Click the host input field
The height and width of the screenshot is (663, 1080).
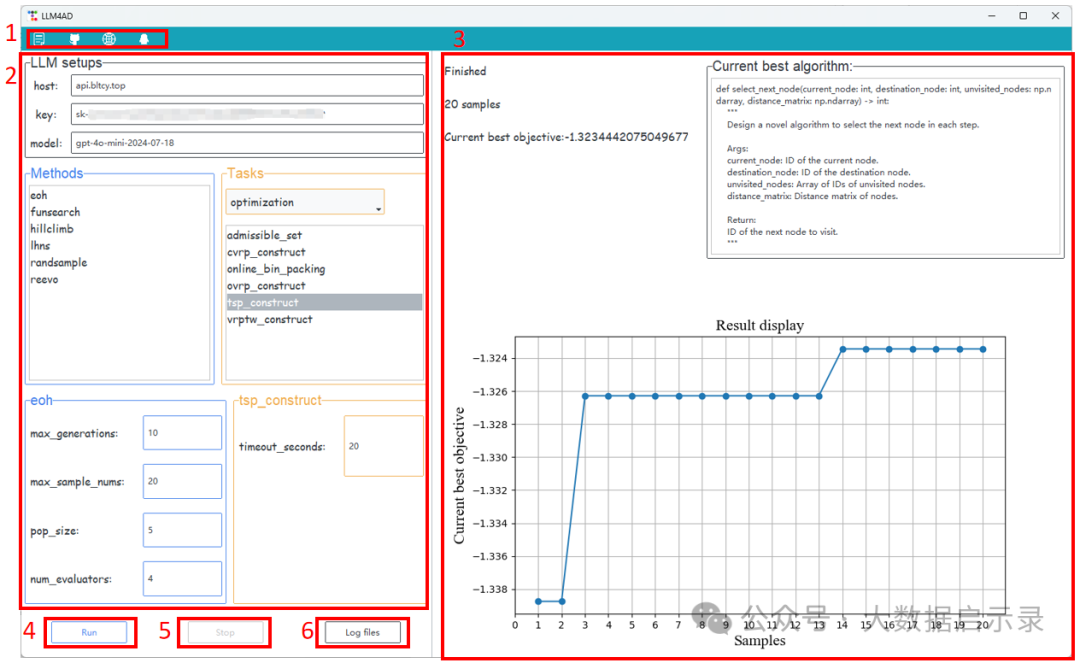point(247,85)
